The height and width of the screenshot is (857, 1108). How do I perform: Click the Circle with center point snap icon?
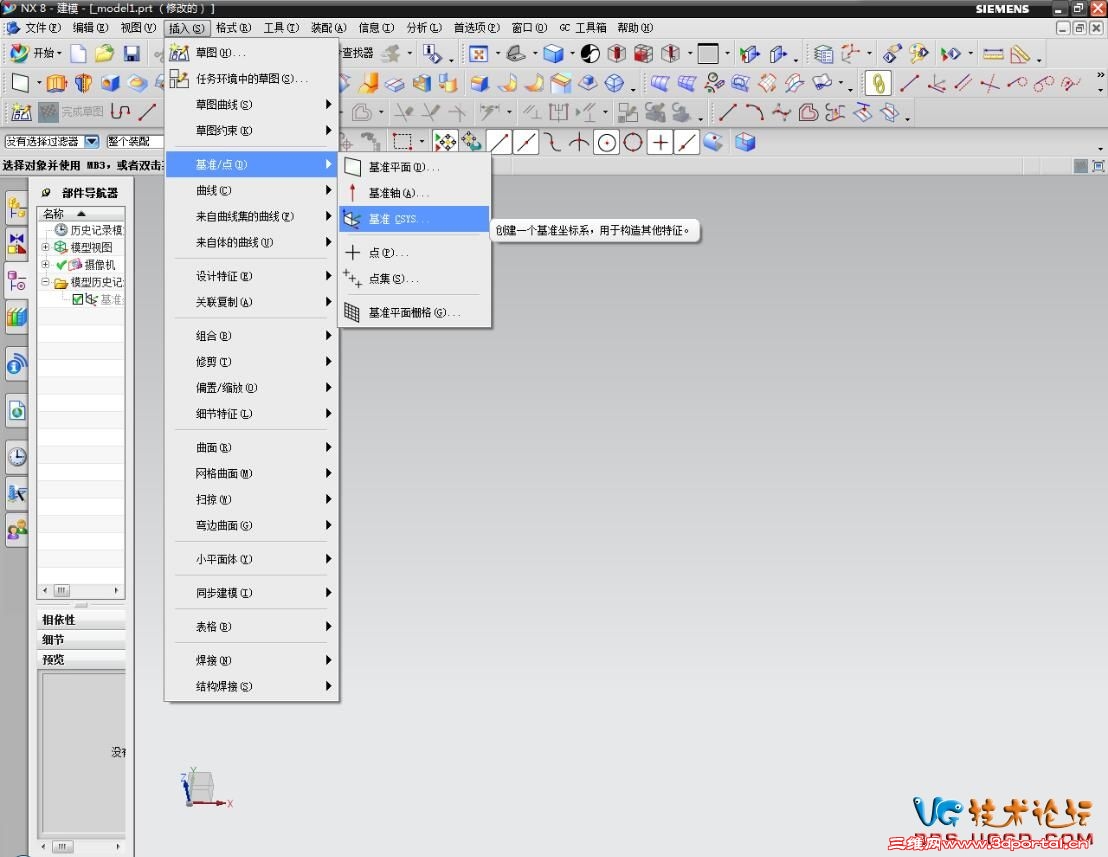click(x=606, y=143)
